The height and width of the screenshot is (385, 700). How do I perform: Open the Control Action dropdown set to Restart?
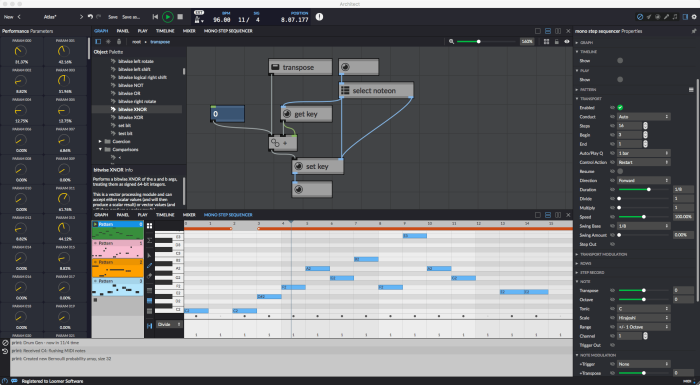click(x=643, y=162)
